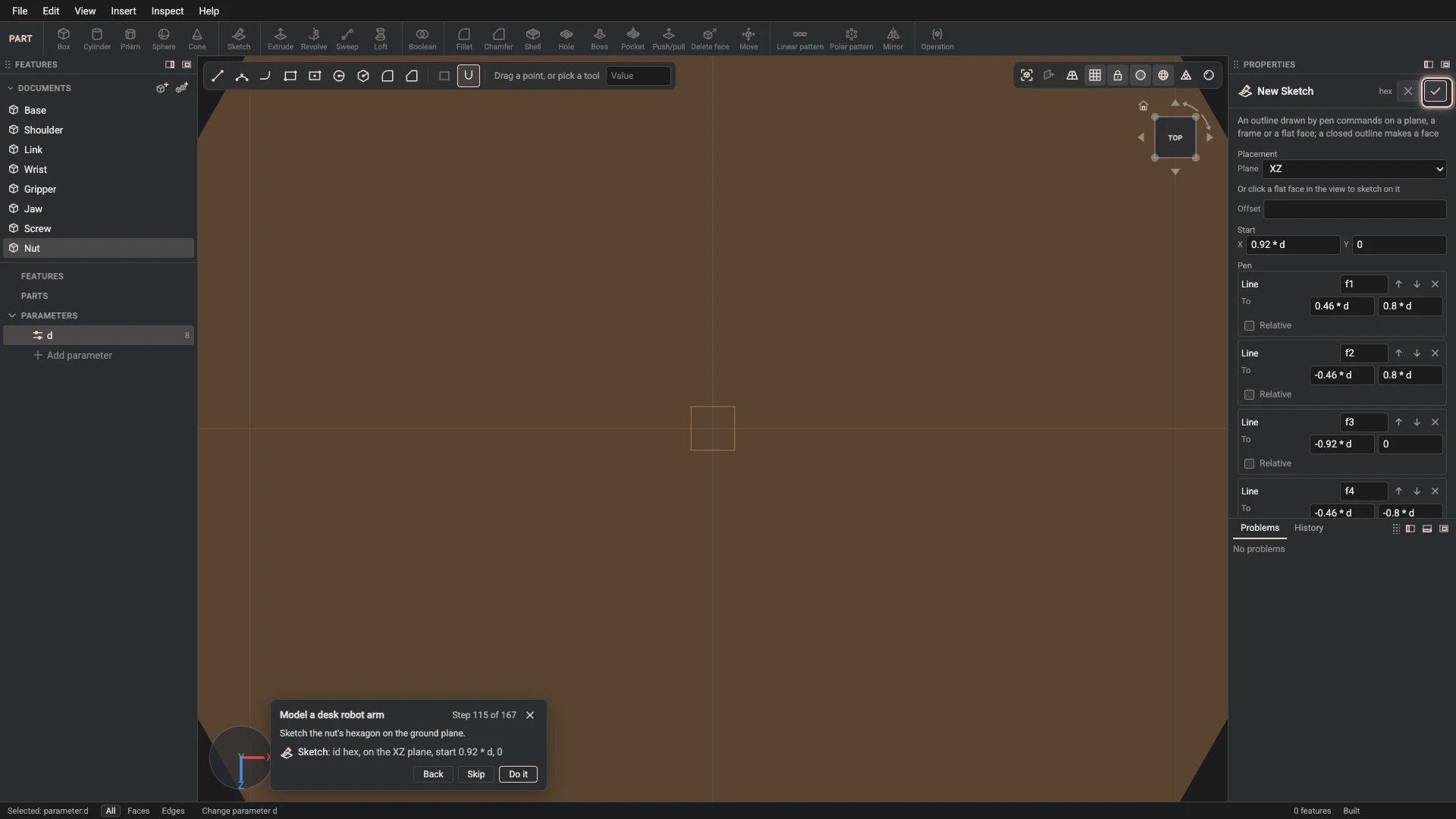The width and height of the screenshot is (1456, 819).
Task: Activate the Extrude tool
Action: [x=281, y=39]
